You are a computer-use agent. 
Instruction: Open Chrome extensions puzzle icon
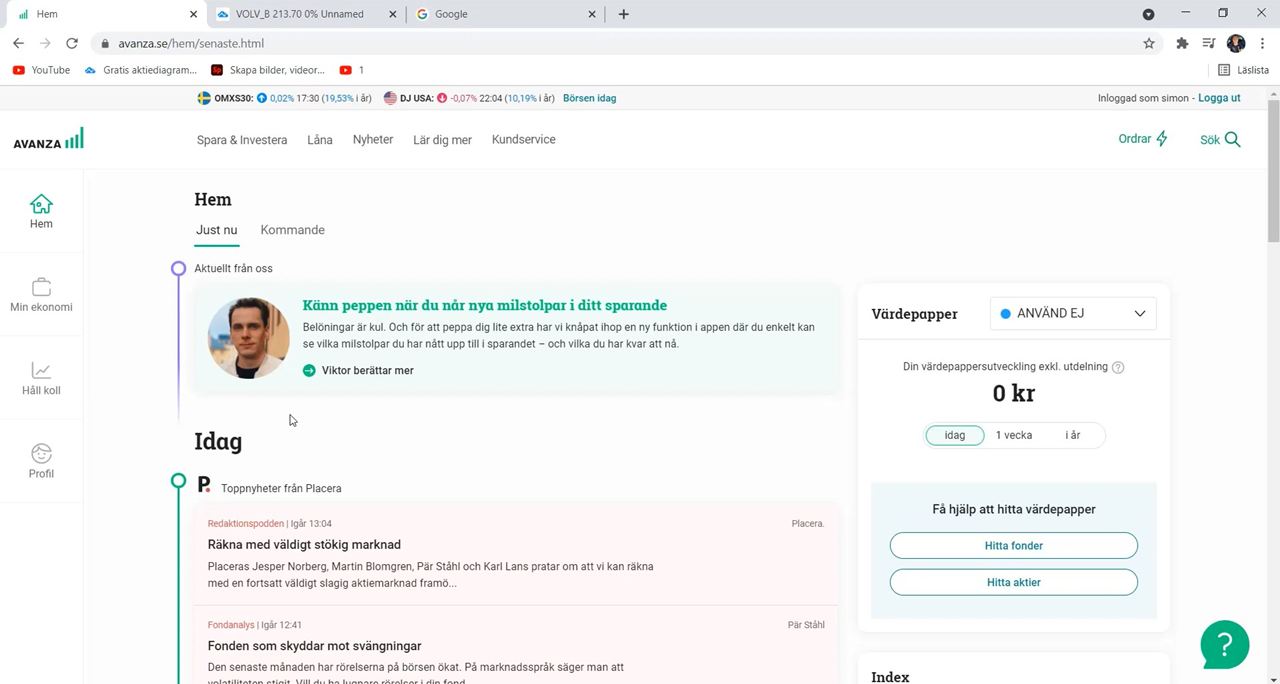point(1182,43)
